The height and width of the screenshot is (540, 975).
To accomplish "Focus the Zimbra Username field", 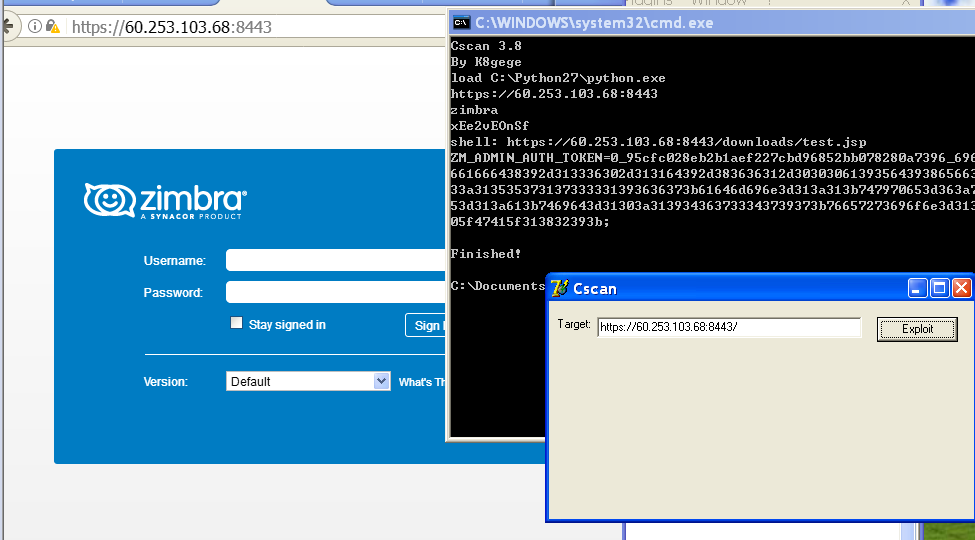I will 336,260.
